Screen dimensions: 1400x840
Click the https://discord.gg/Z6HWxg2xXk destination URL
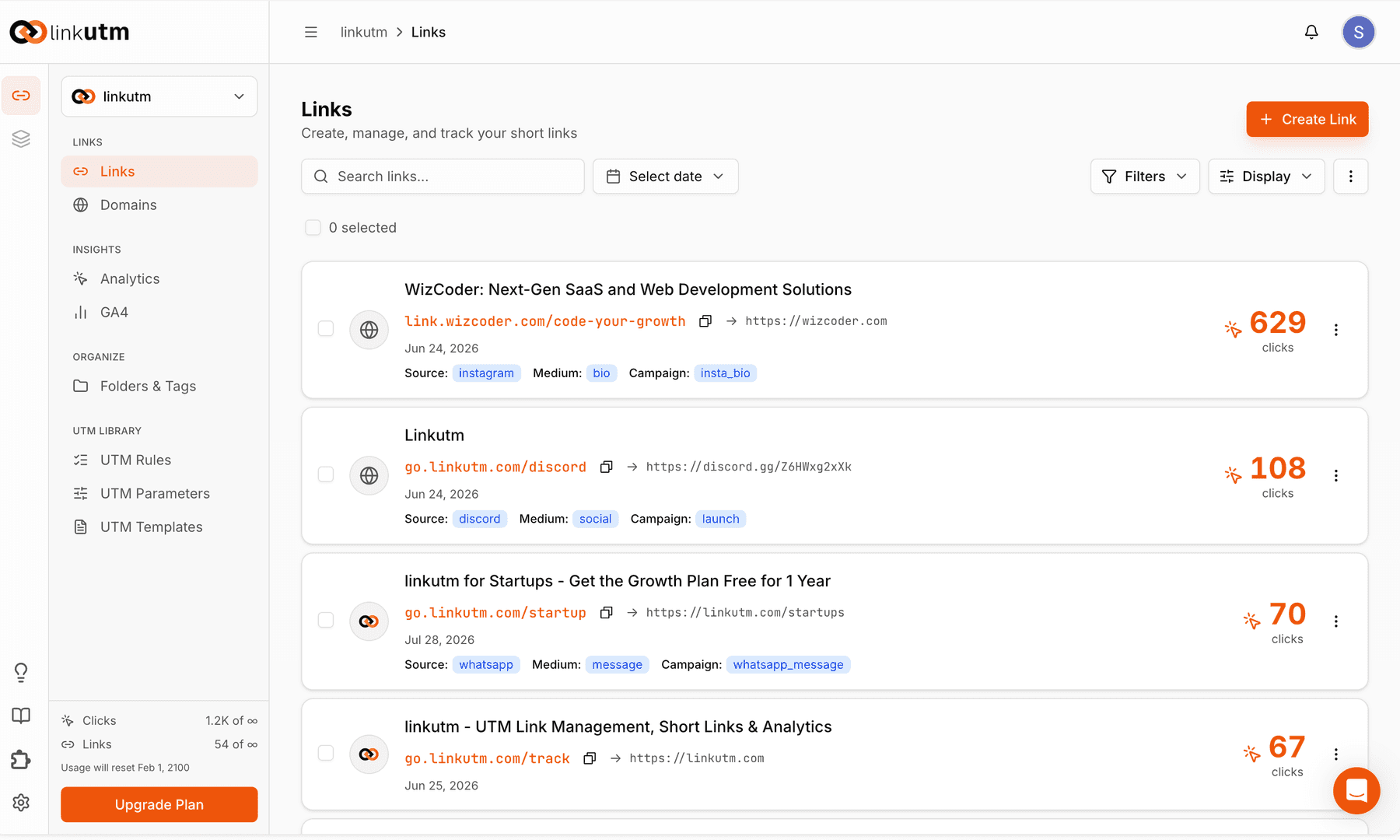(x=749, y=467)
